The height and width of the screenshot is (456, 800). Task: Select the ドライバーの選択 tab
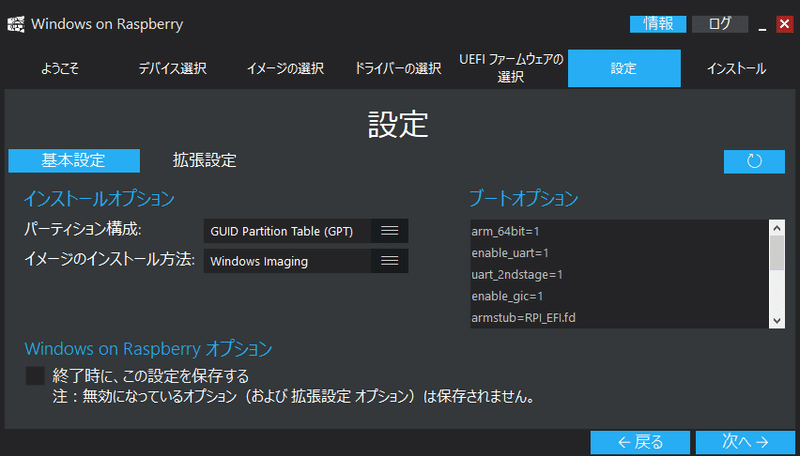click(x=398, y=68)
